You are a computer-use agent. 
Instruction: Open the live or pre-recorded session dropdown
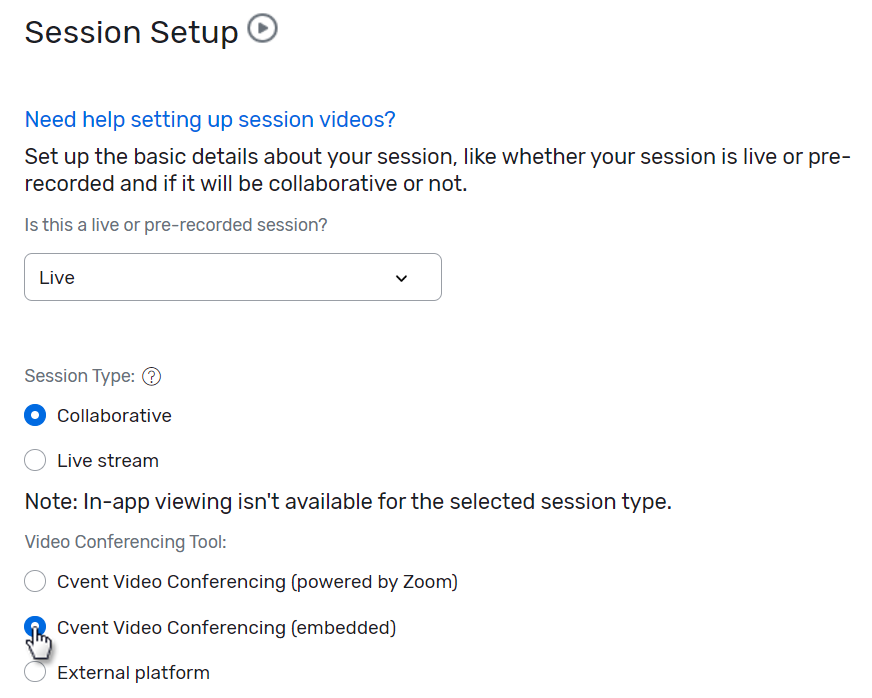[232, 277]
